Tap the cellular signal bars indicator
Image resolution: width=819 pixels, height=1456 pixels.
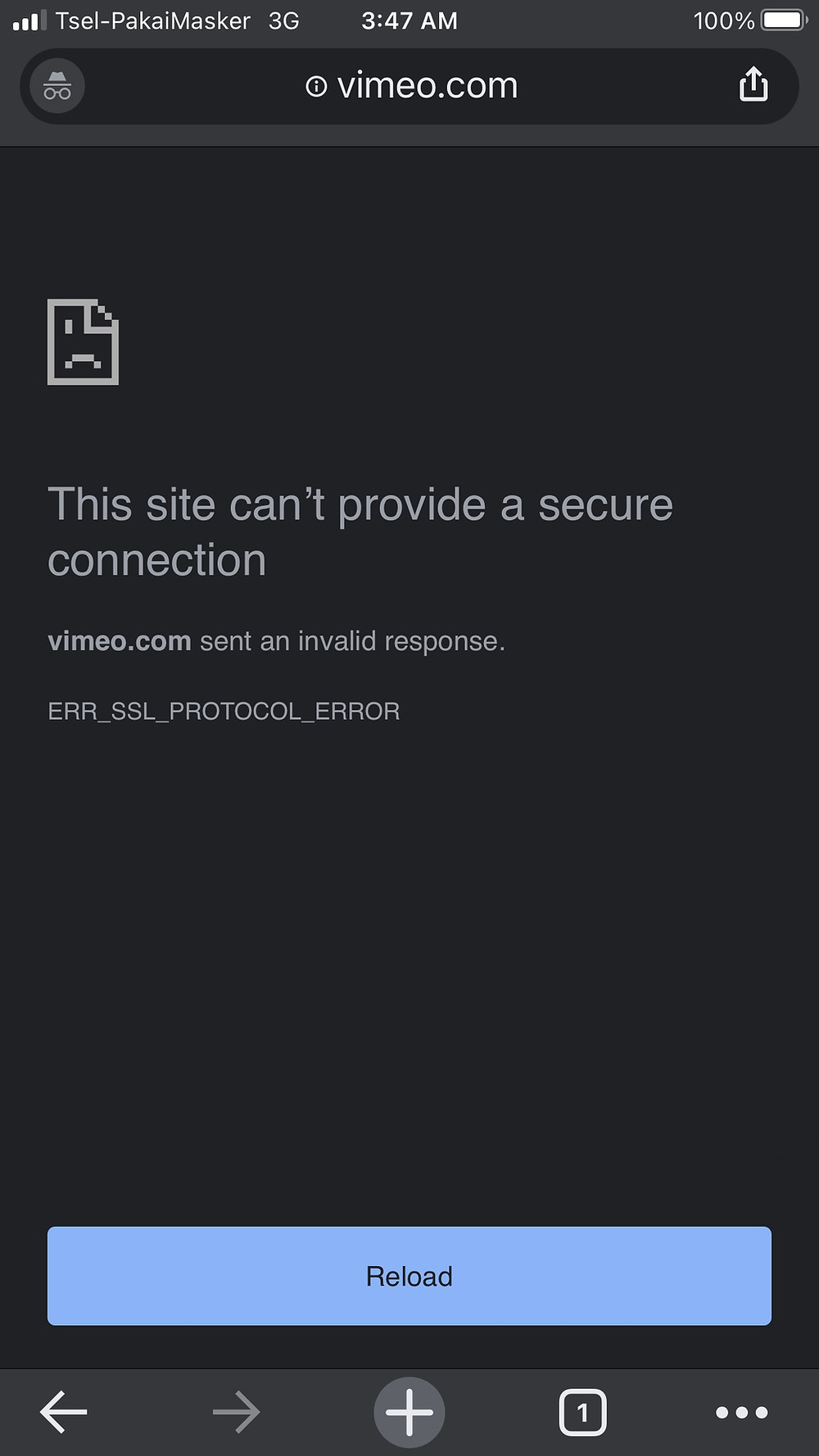(30, 20)
